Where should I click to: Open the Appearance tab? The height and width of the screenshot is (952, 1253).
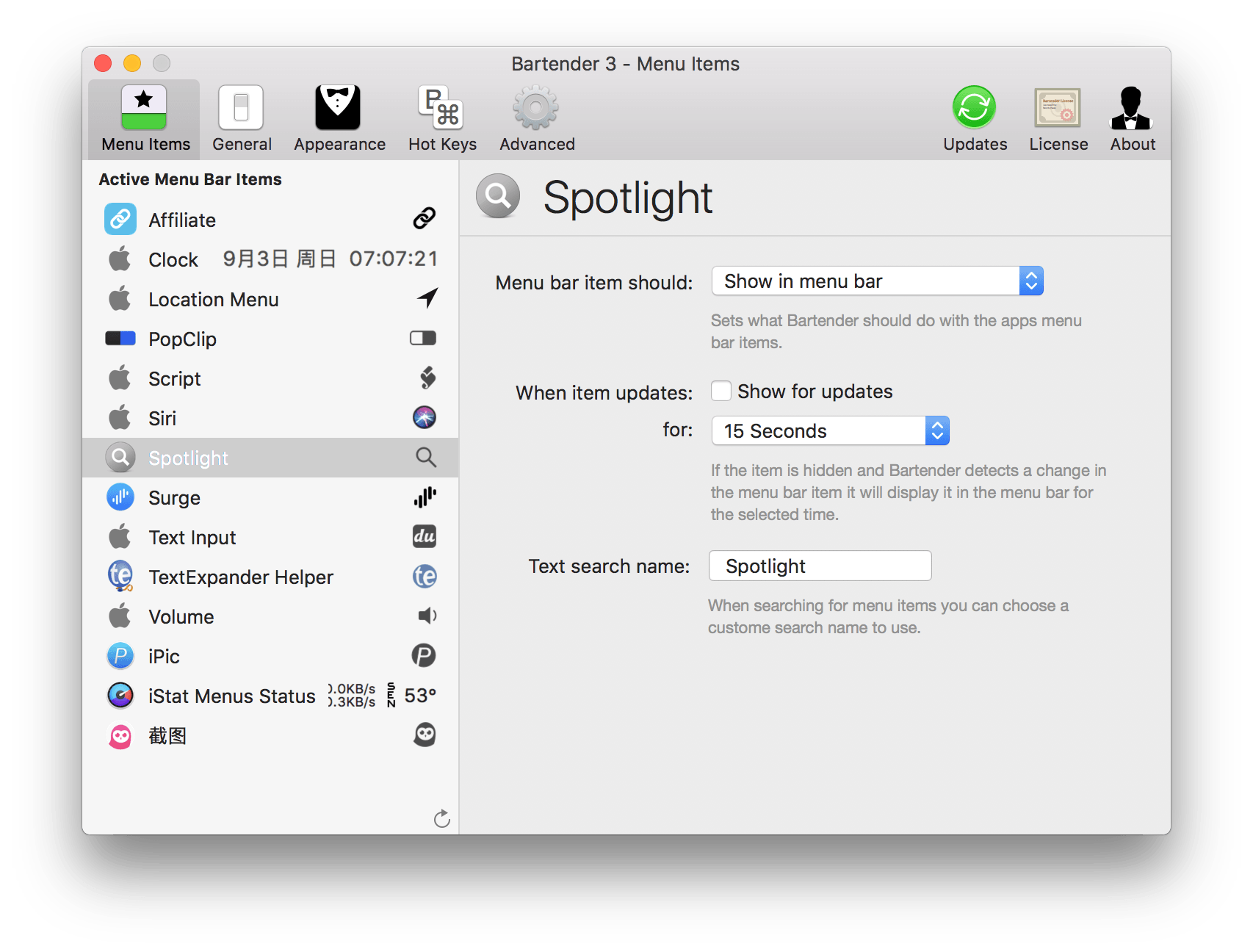point(339,119)
